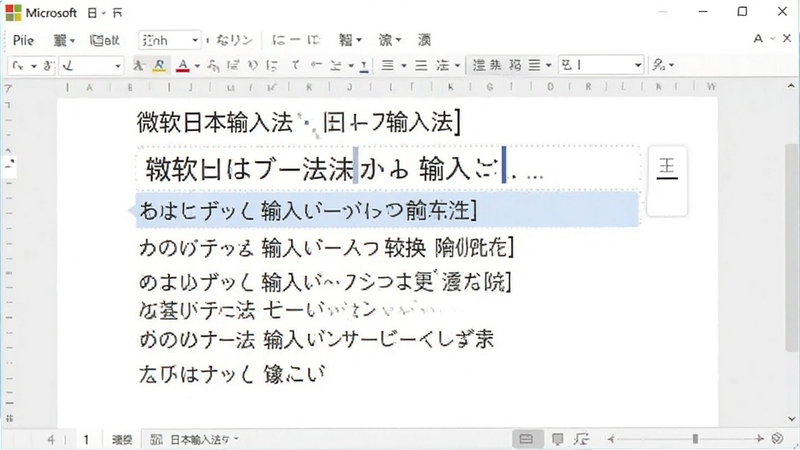Open the wide combo box at the toolbar's right
Screen dimensions: 800x450
point(601,65)
